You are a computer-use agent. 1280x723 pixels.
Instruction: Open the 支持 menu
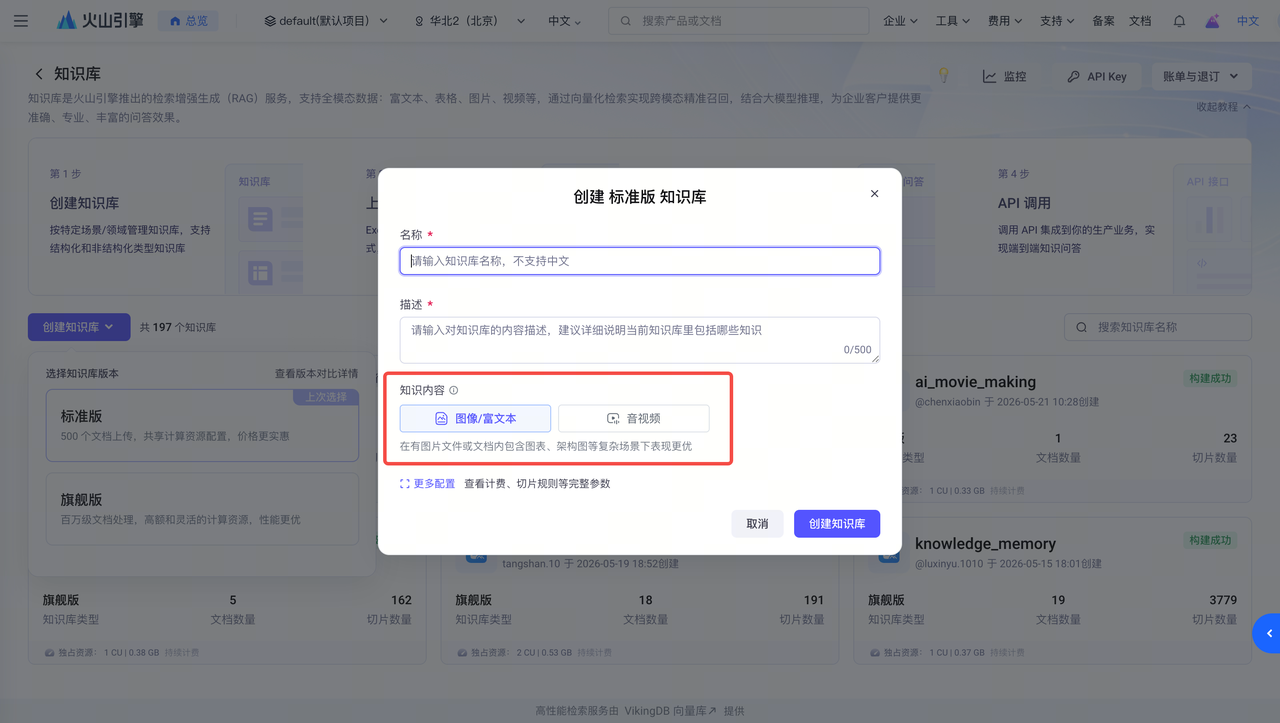(x=1057, y=21)
